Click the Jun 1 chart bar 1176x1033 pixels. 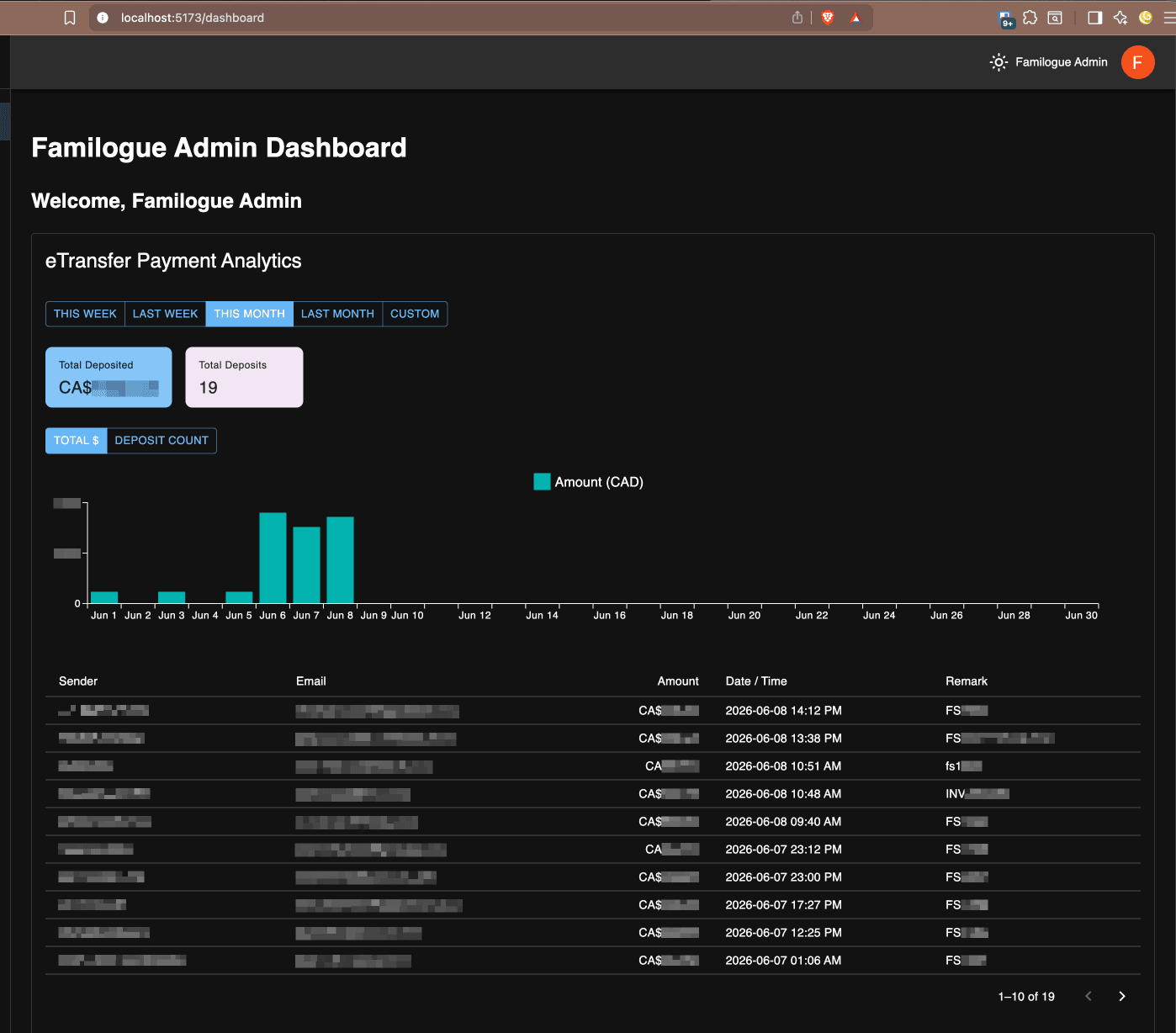point(104,597)
